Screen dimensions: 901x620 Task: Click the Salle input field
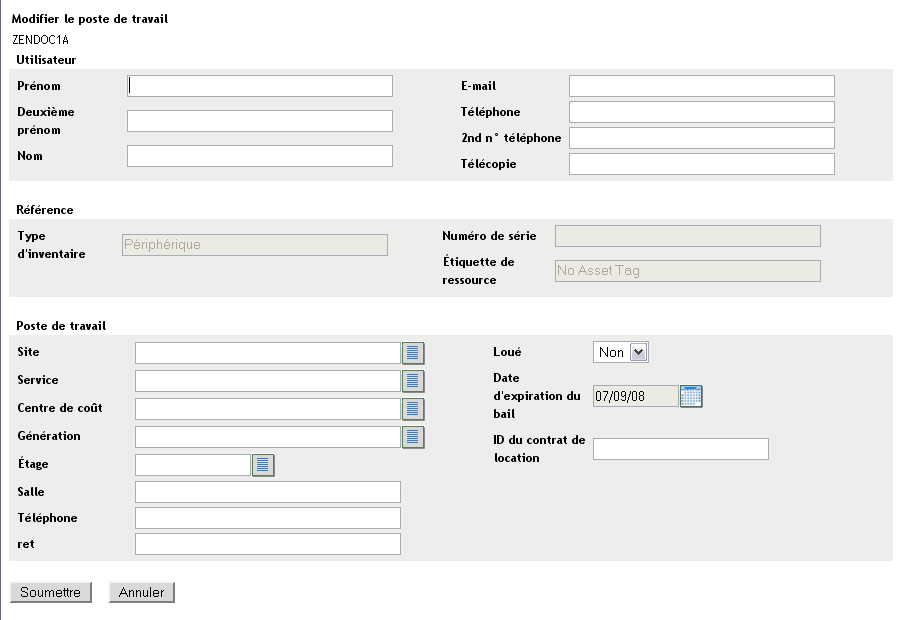267,492
